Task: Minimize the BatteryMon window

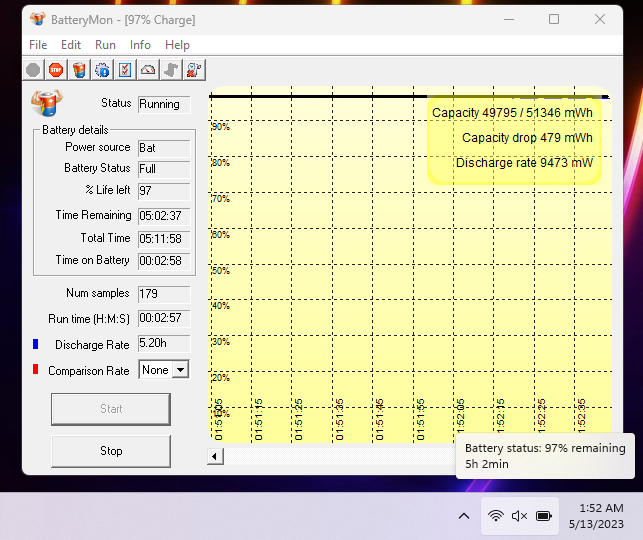Action: pos(509,19)
